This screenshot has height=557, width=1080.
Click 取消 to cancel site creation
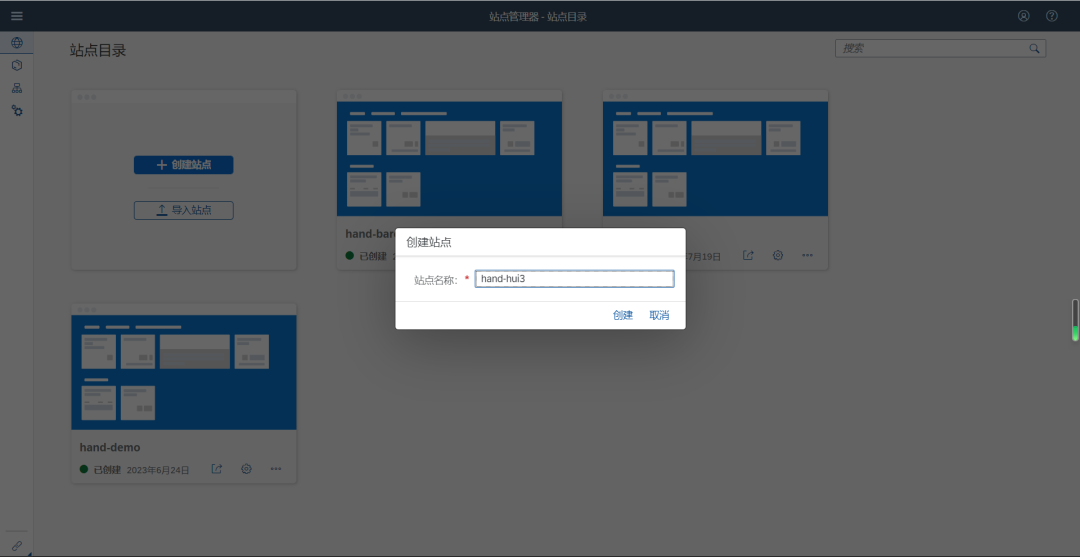tap(659, 315)
